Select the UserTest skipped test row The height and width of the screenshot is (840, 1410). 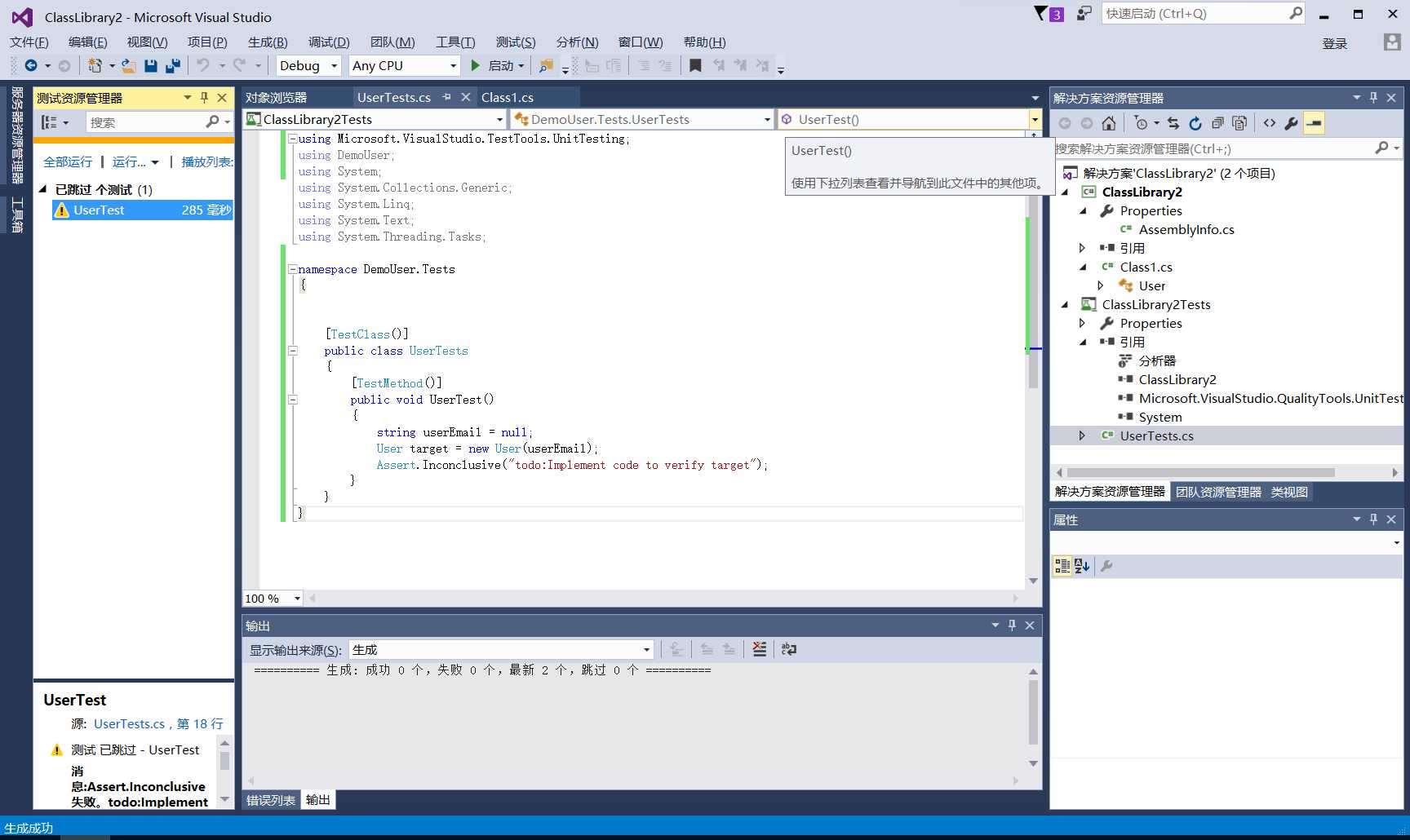pos(143,210)
